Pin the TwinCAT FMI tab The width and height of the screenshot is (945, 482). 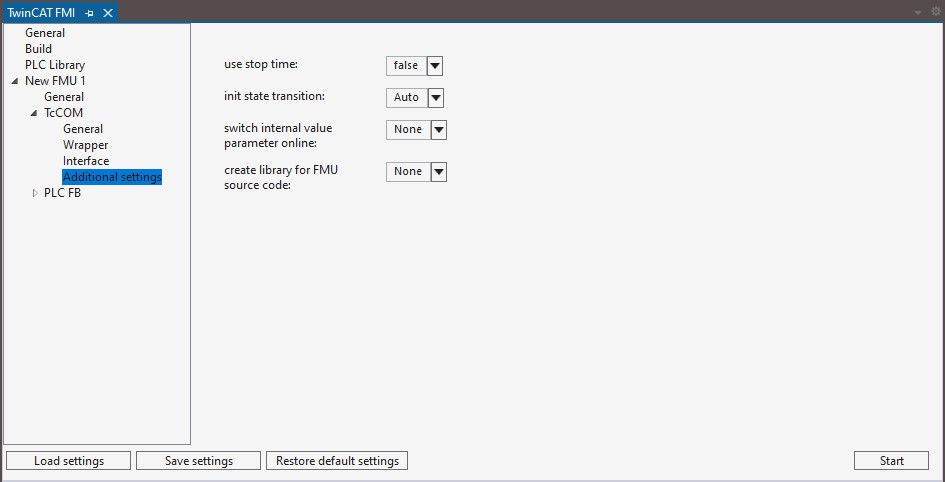(x=89, y=13)
